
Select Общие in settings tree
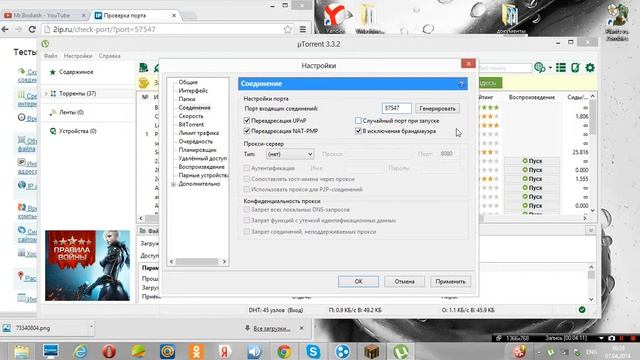(188, 82)
